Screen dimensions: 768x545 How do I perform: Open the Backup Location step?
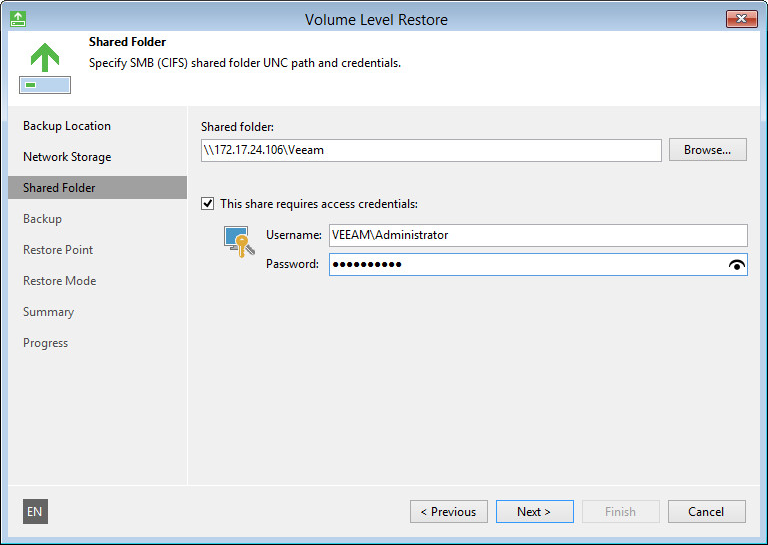pos(67,126)
